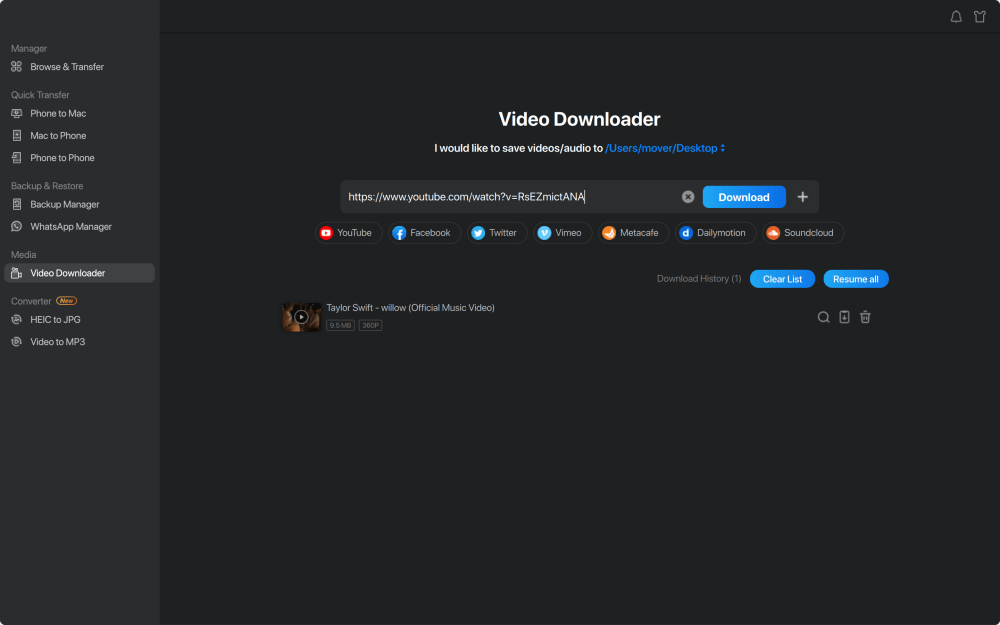Clear the URL input field with the X

688,196
